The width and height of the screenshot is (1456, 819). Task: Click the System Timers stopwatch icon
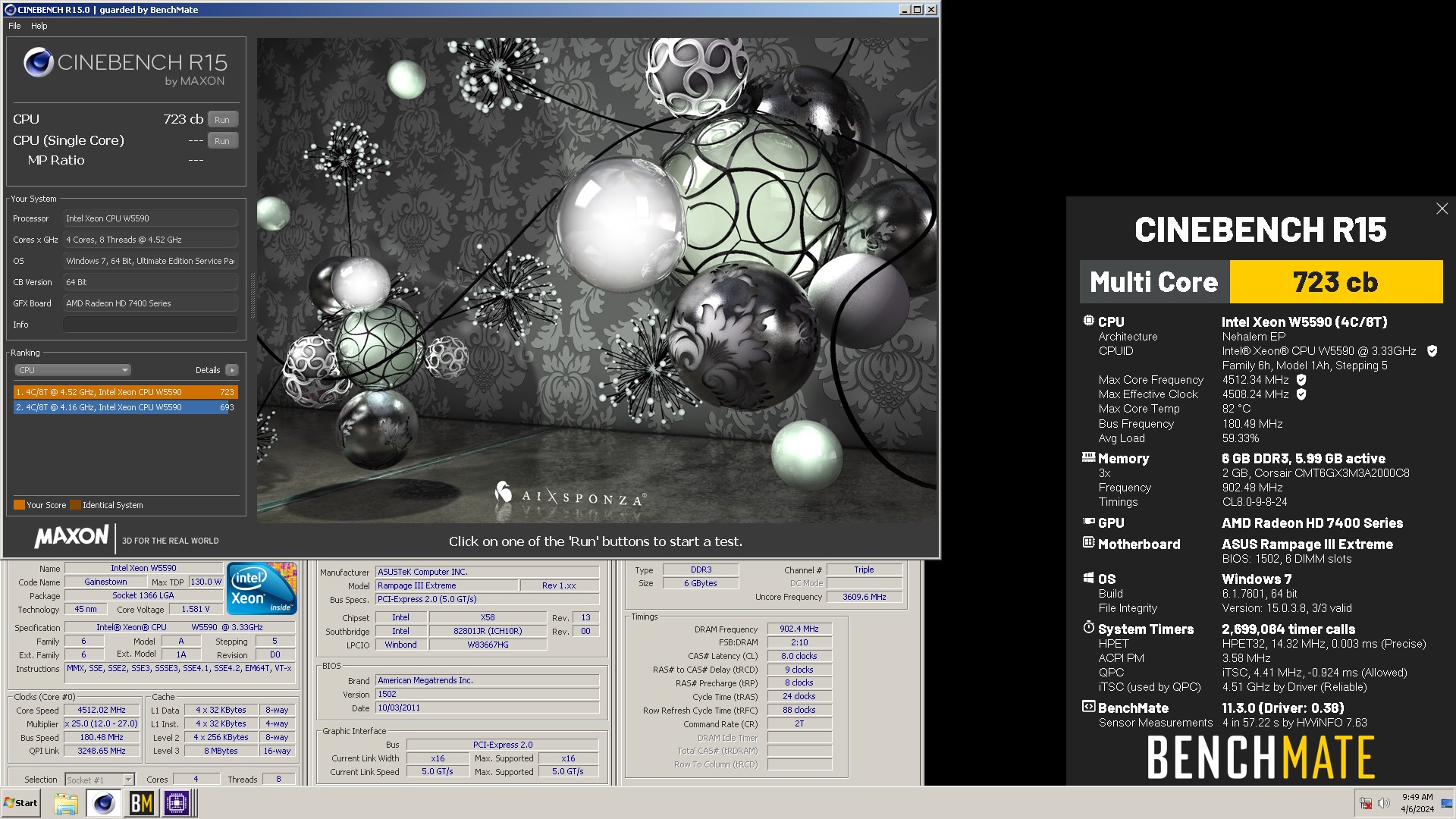pos(1088,627)
